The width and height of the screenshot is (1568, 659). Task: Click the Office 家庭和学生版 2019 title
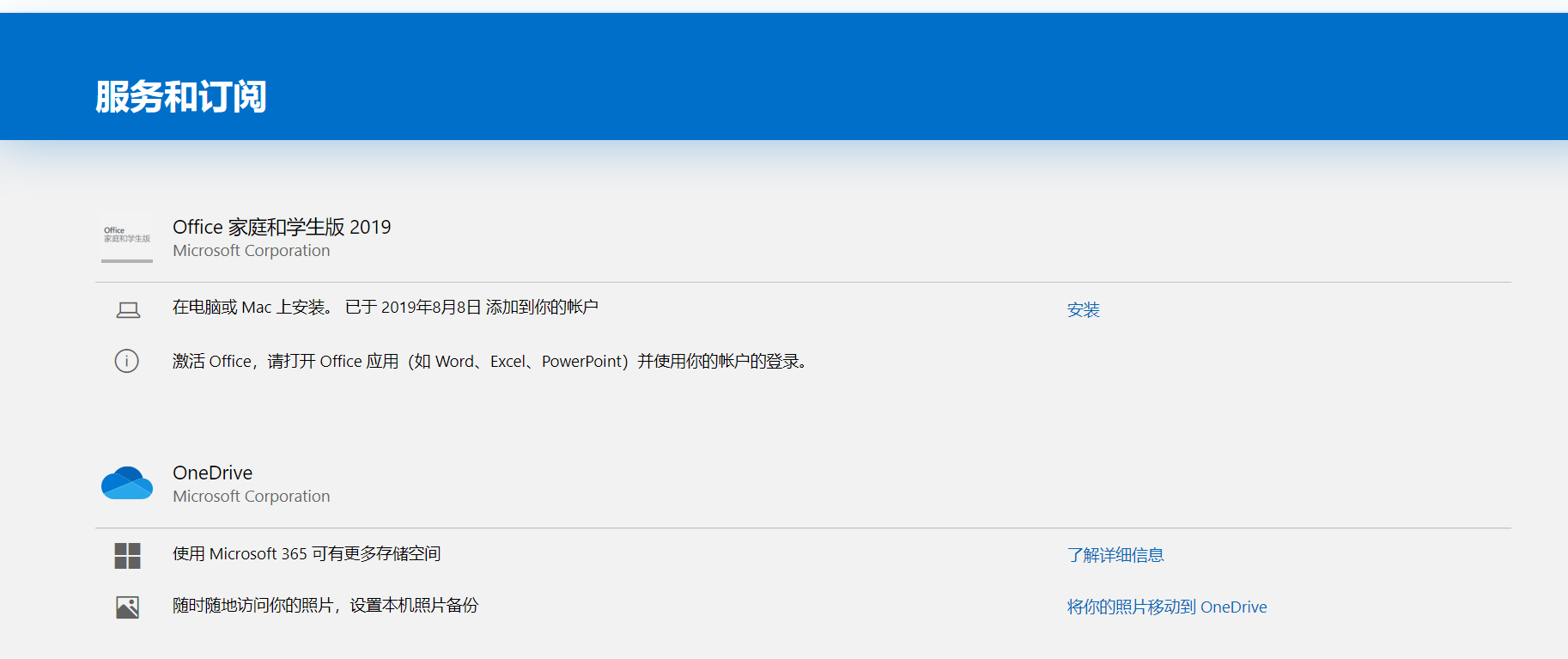coord(282,227)
